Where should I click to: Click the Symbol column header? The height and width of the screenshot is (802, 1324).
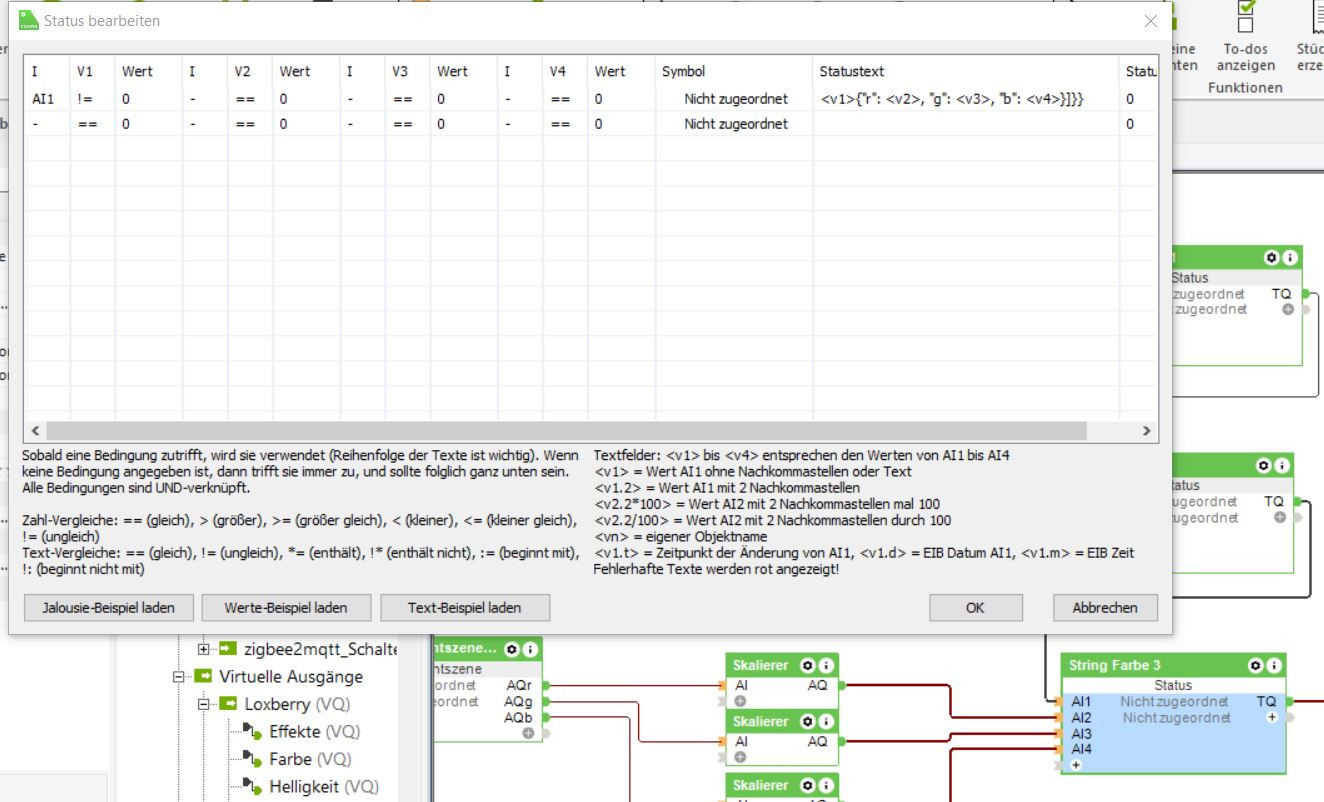click(x=733, y=72)
